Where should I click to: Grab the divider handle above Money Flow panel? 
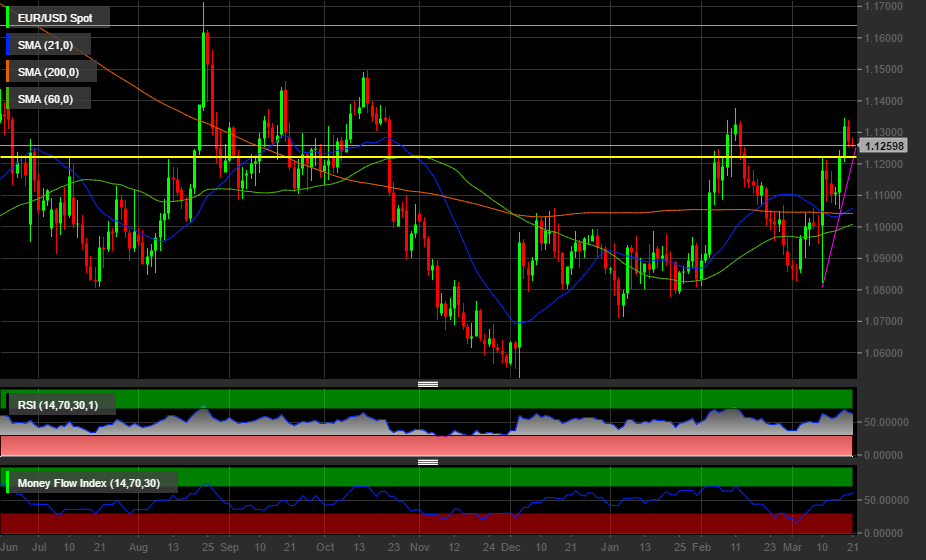[428, 462]
